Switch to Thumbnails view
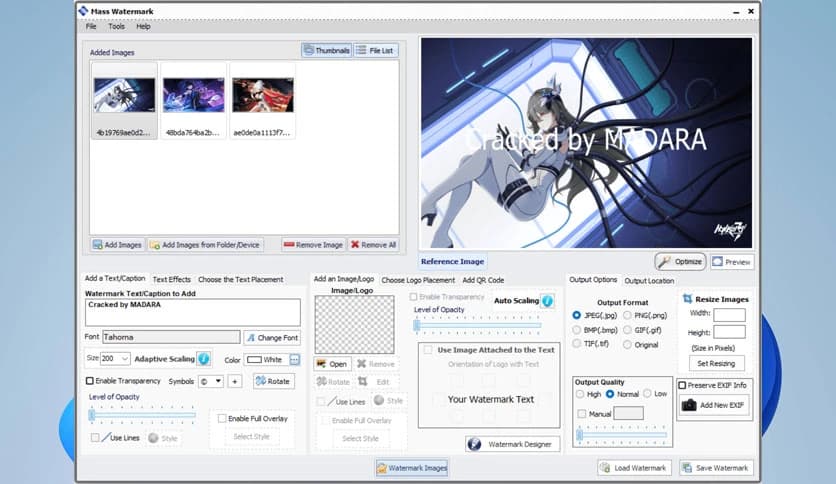 pos(326,51)
